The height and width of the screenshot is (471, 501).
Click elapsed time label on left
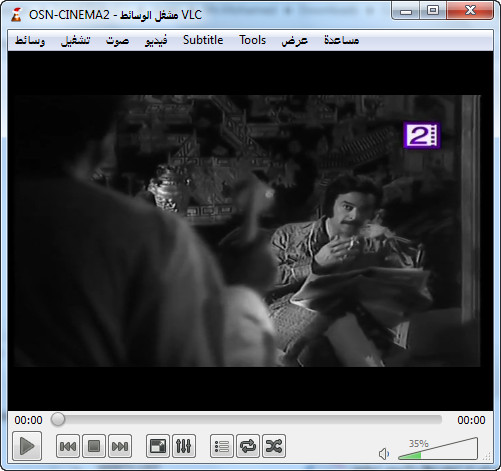[x=28, y=420]
